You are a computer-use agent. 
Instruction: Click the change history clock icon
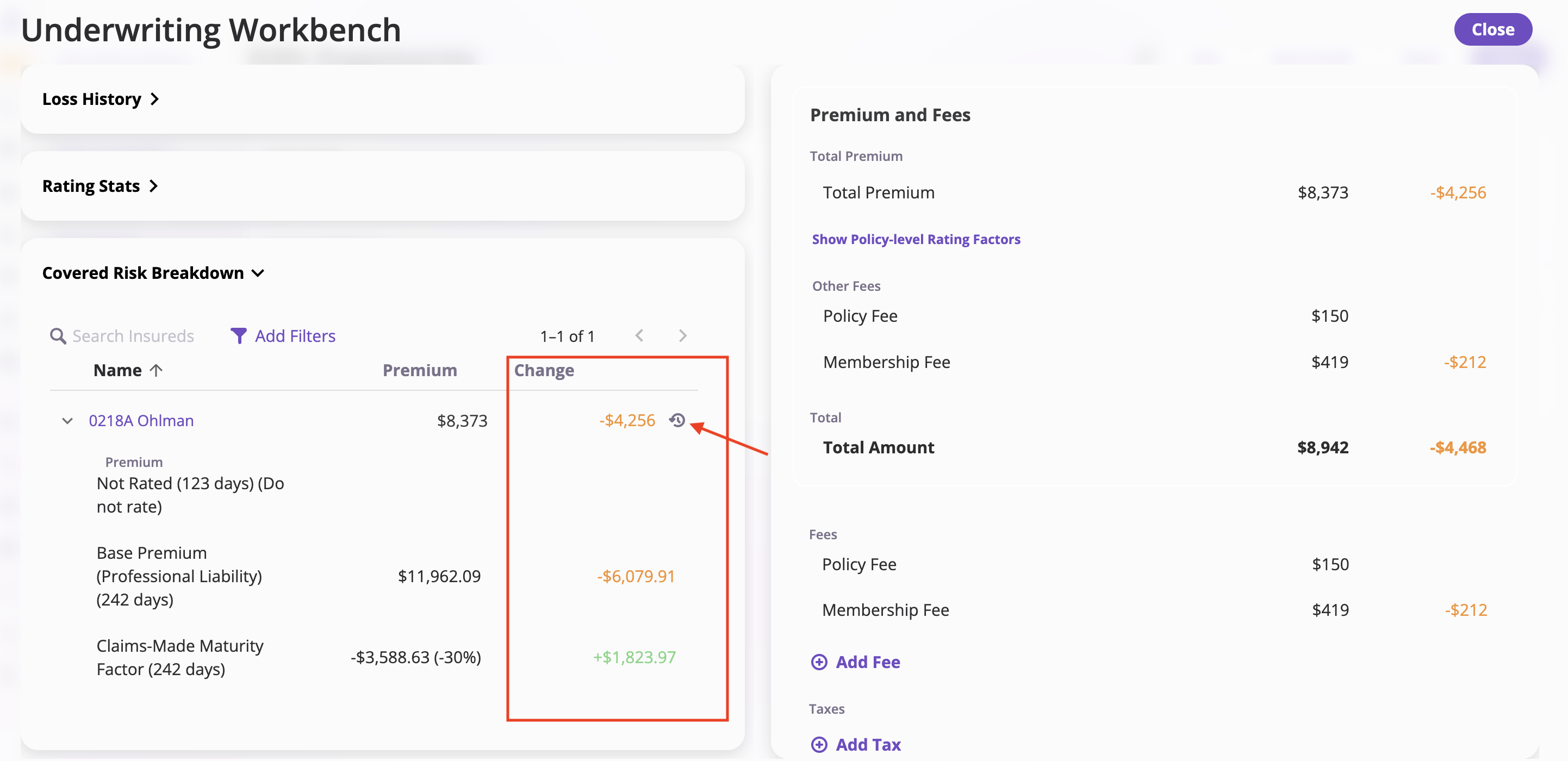coord(677,420)
